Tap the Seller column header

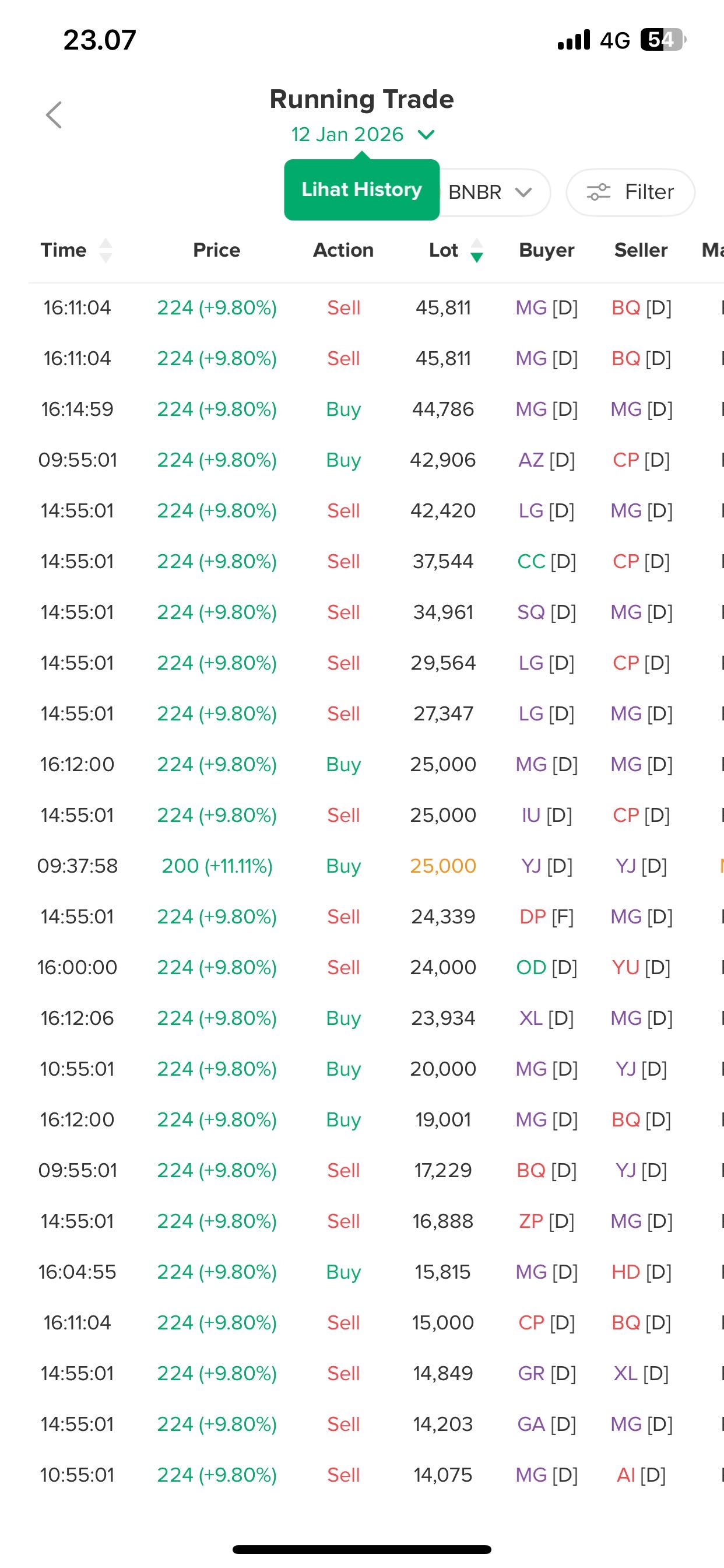(641, 250)
